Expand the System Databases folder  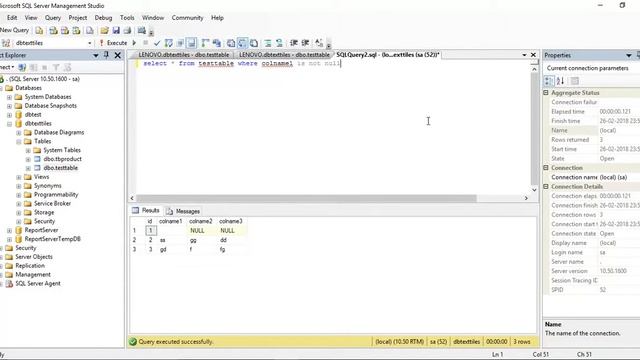tap(9, 97)
